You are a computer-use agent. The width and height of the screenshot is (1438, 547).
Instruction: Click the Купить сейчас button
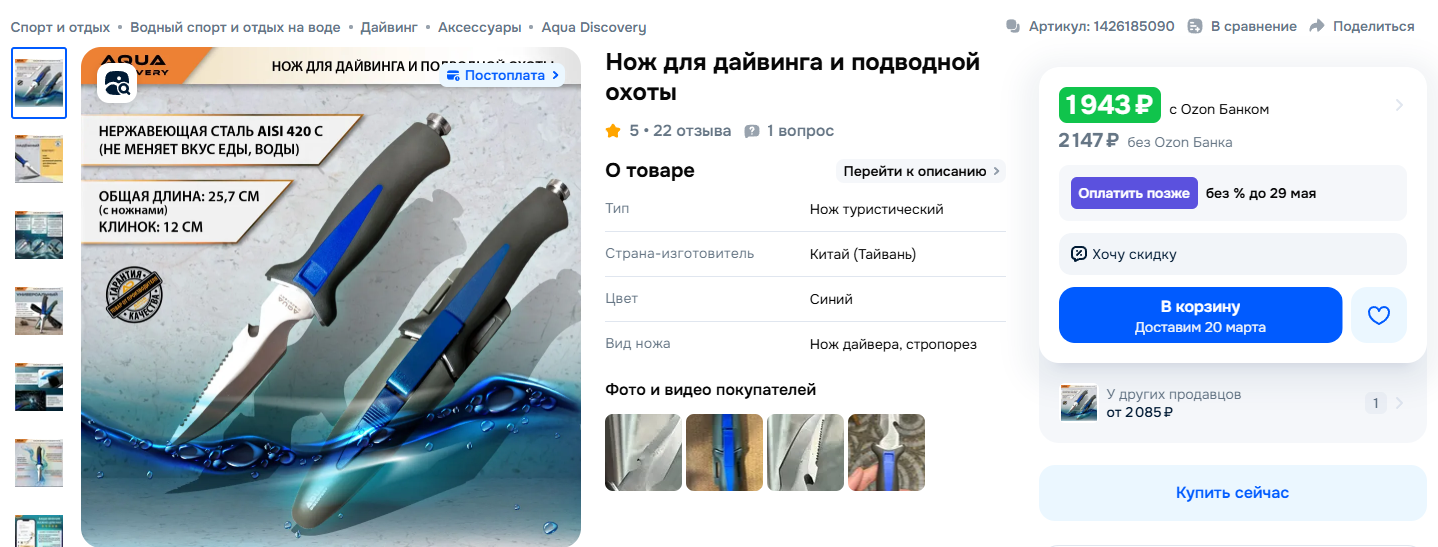(x=1232, y=493)
